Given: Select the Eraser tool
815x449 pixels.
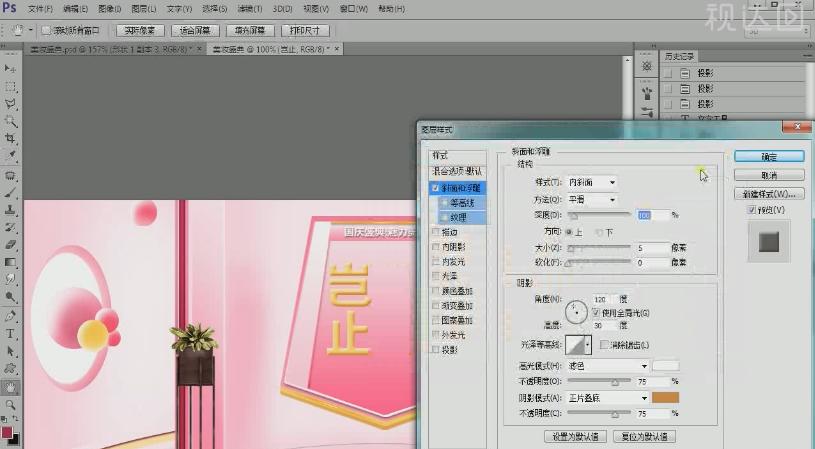Looking at the screenshot, I should click(x=9, y=244).
